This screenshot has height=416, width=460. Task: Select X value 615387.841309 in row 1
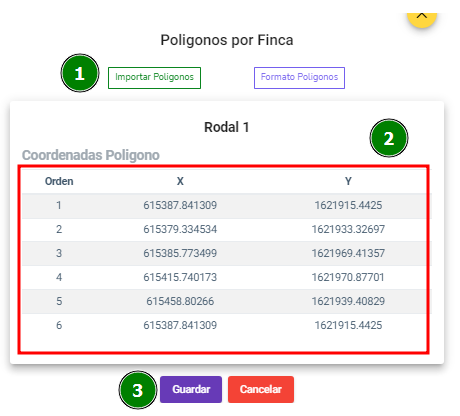pos(180,205)
